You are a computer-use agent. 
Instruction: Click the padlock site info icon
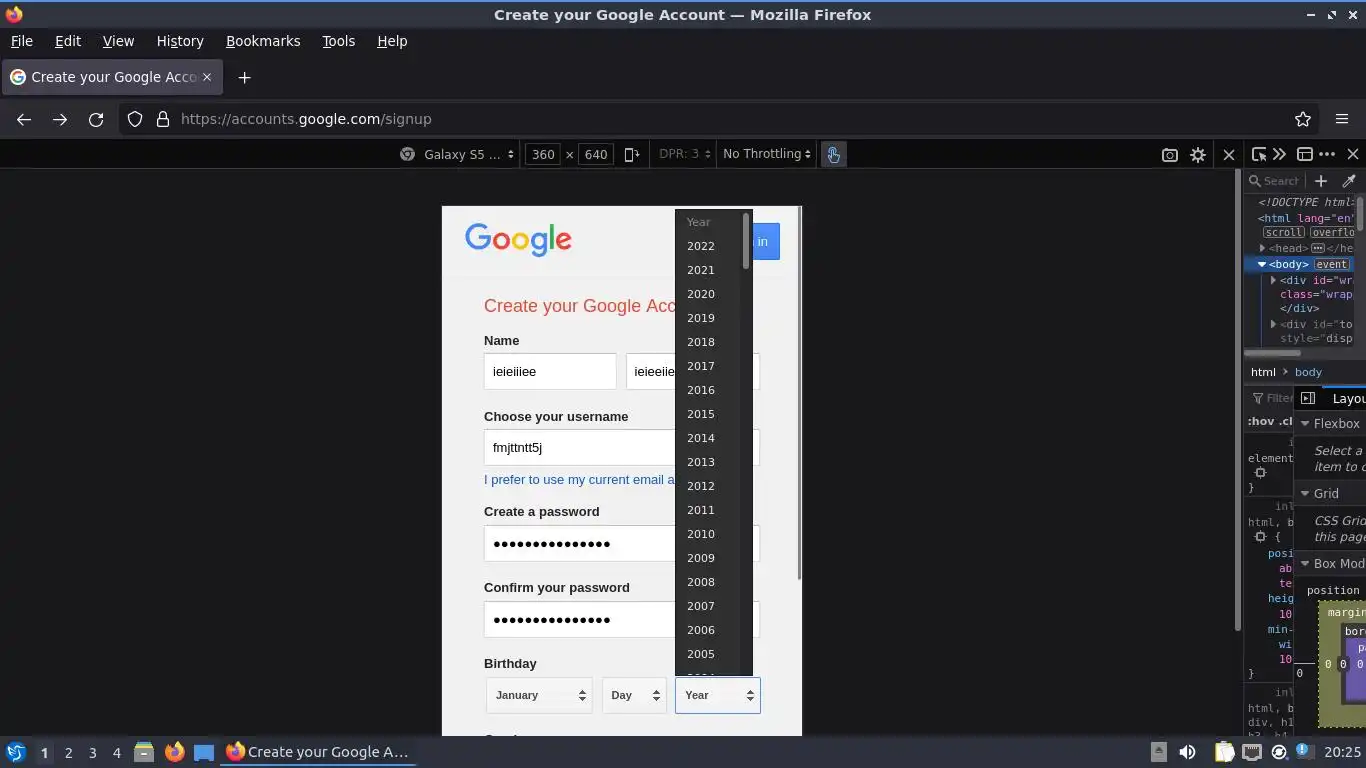163,119
